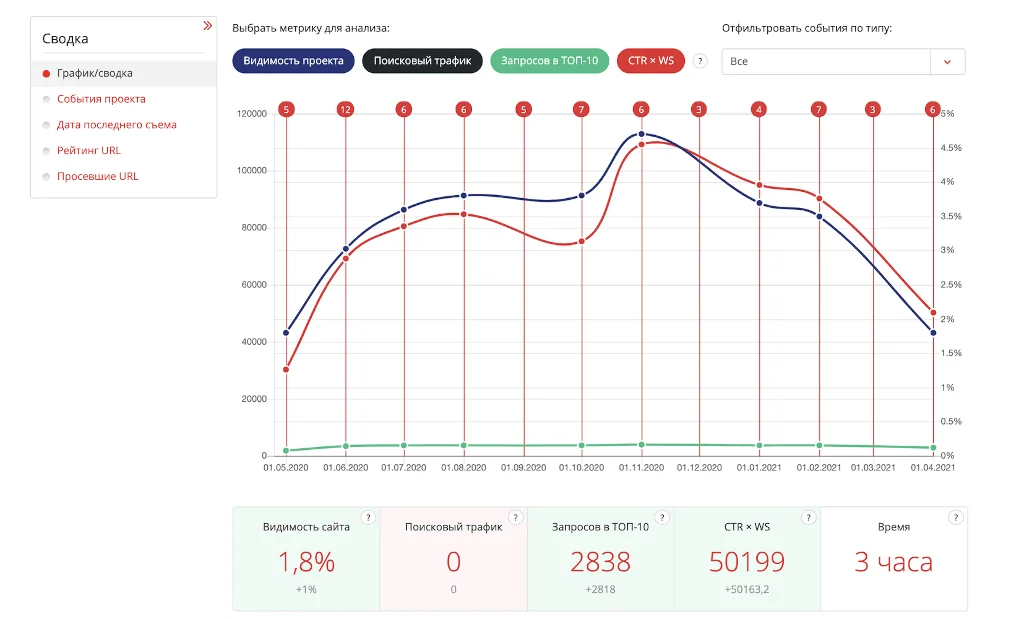Click the event badge above 01.12.2020
This screenshot has width=1024, height=619.
point(699,109)
